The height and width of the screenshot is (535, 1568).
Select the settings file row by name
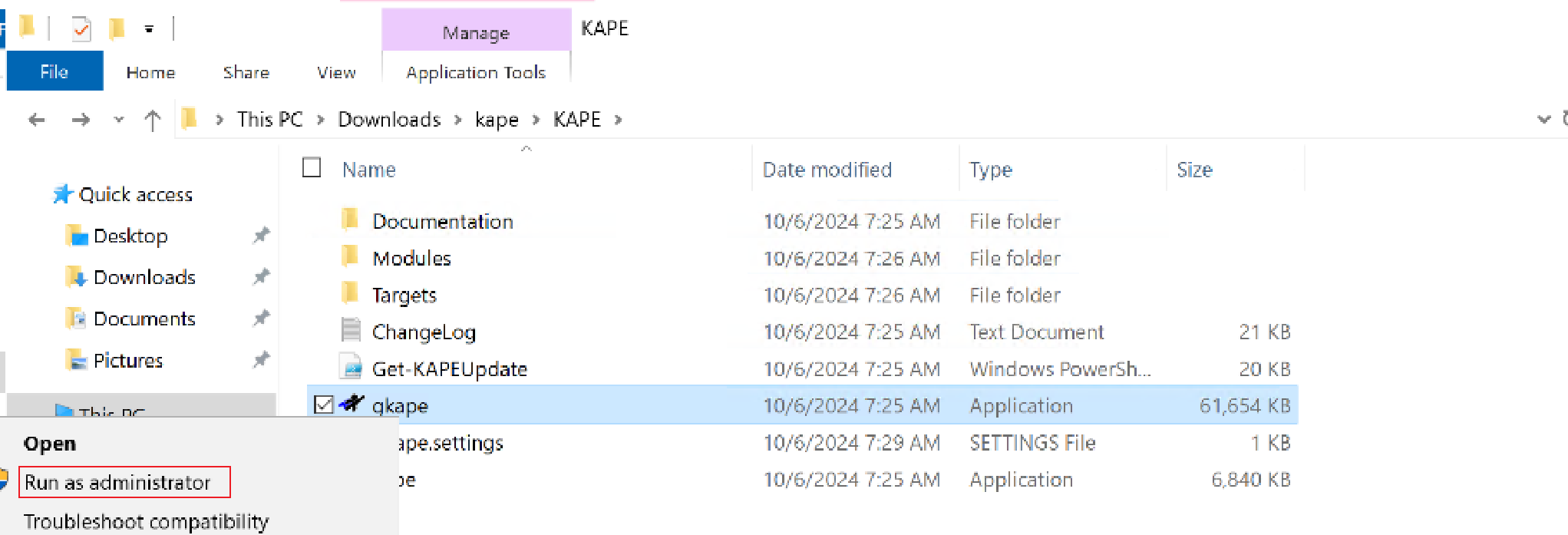pos(451,443)
